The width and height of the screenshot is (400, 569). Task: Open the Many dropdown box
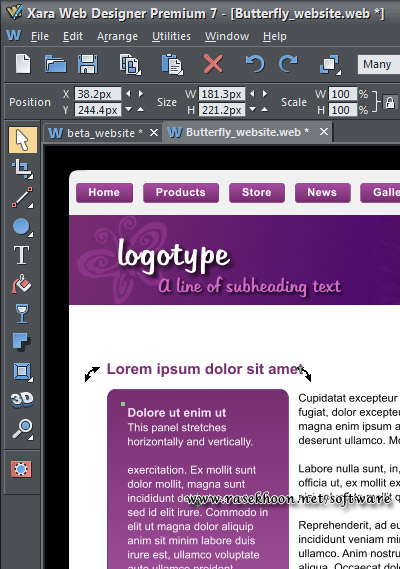379,64
